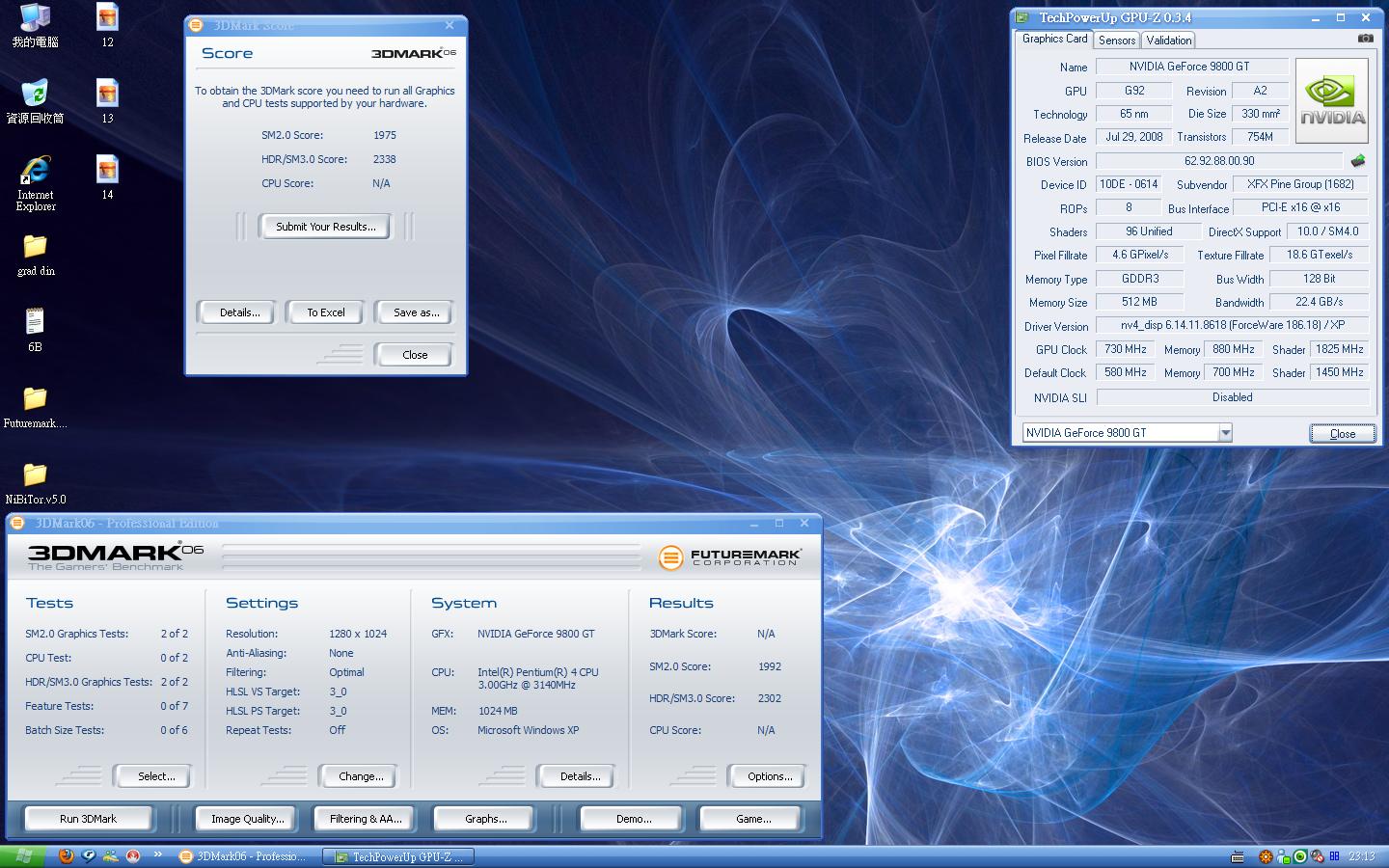Open the 6B text file icon

(35, 330)
